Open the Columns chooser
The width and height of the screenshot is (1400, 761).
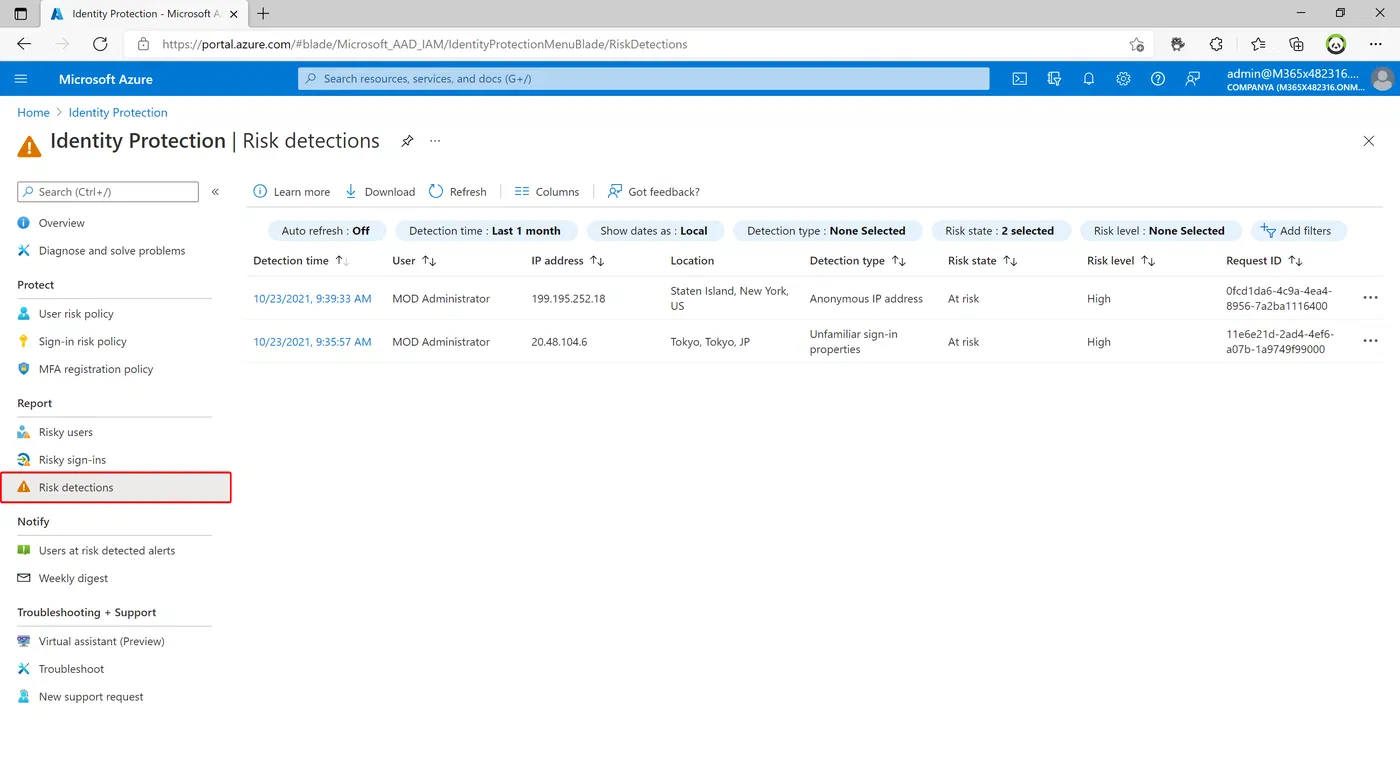click(x=547, y=192)
